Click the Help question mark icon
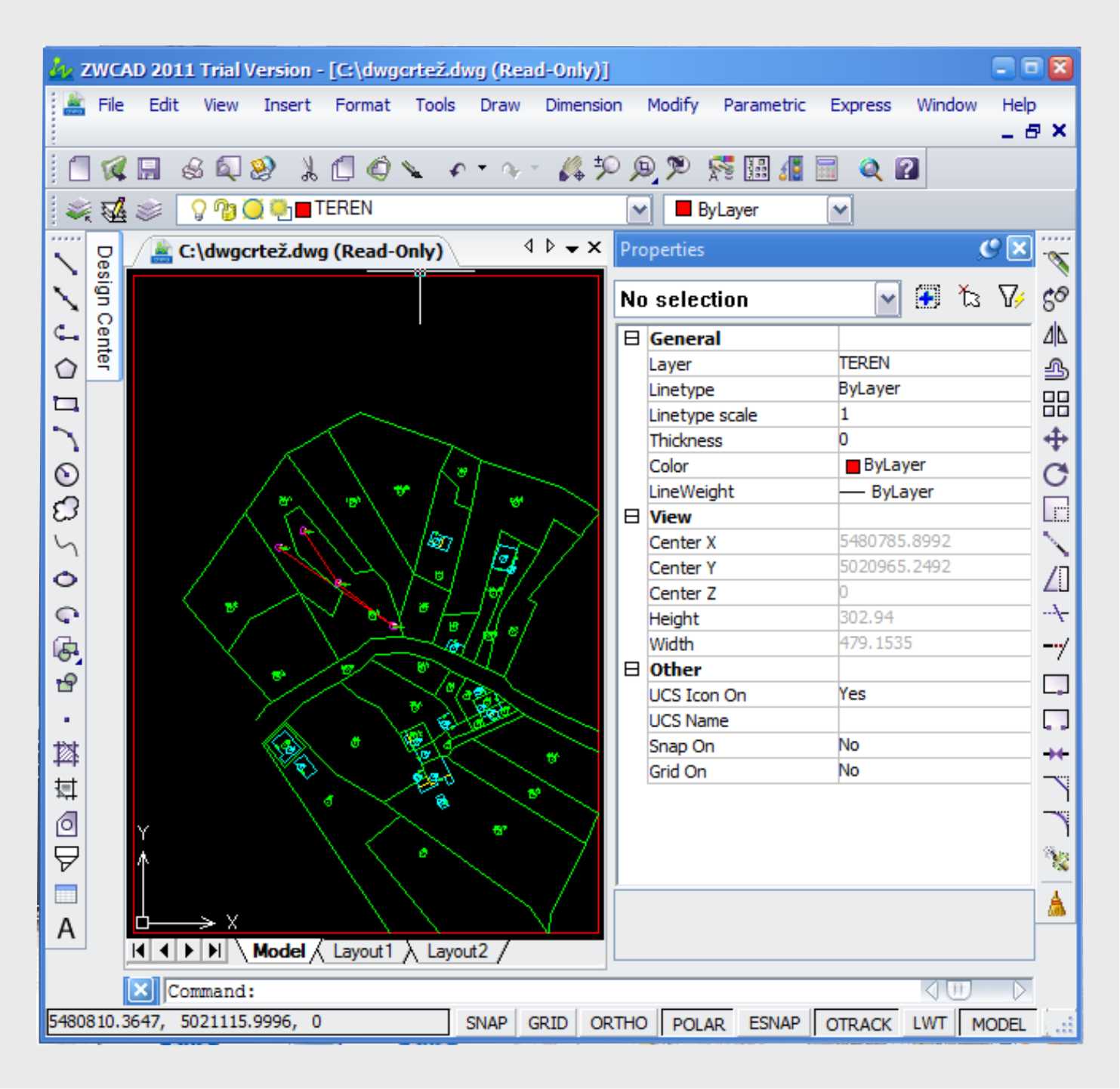 [x=907, y=168]
